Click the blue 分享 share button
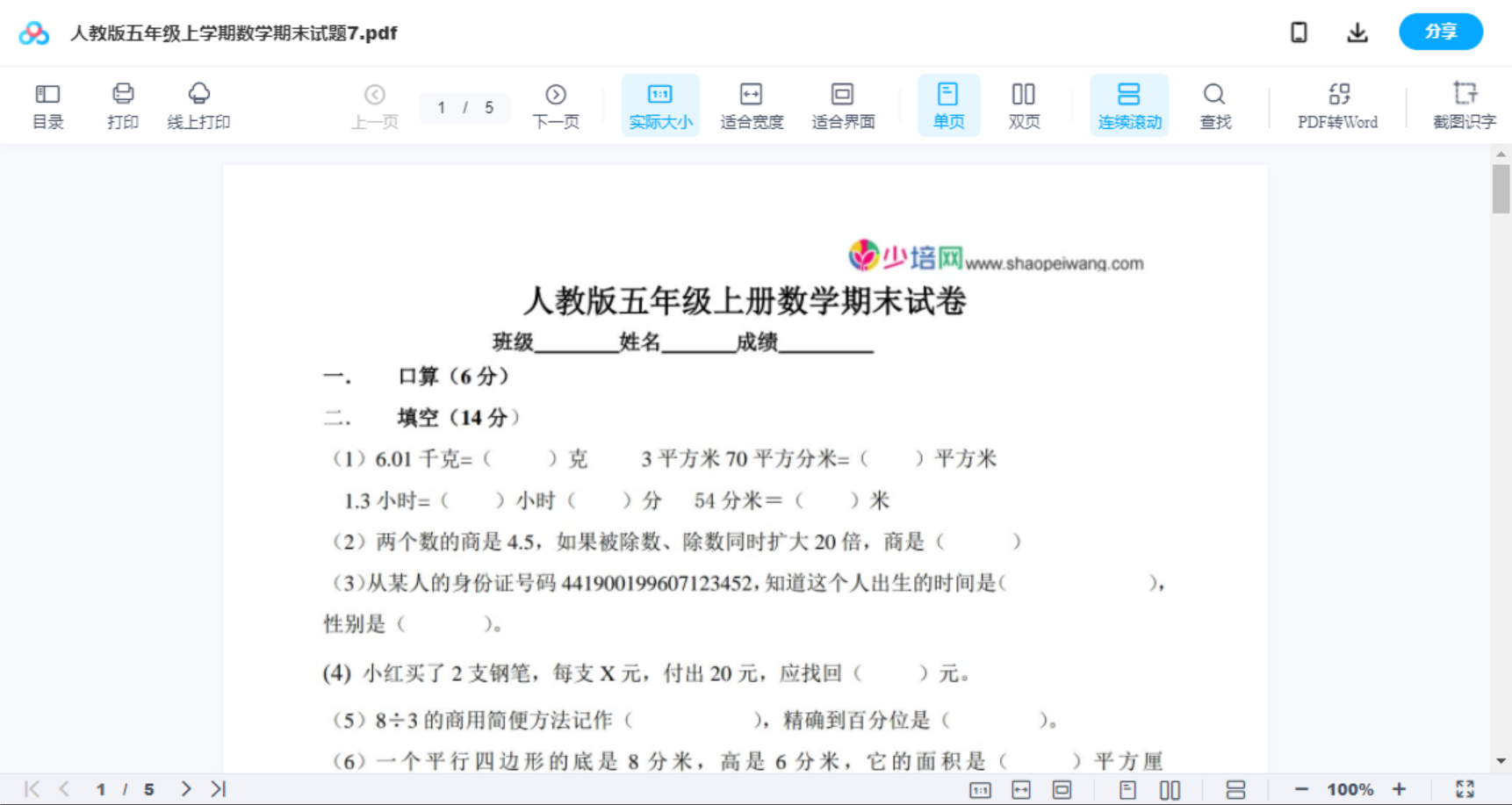 1440,32
